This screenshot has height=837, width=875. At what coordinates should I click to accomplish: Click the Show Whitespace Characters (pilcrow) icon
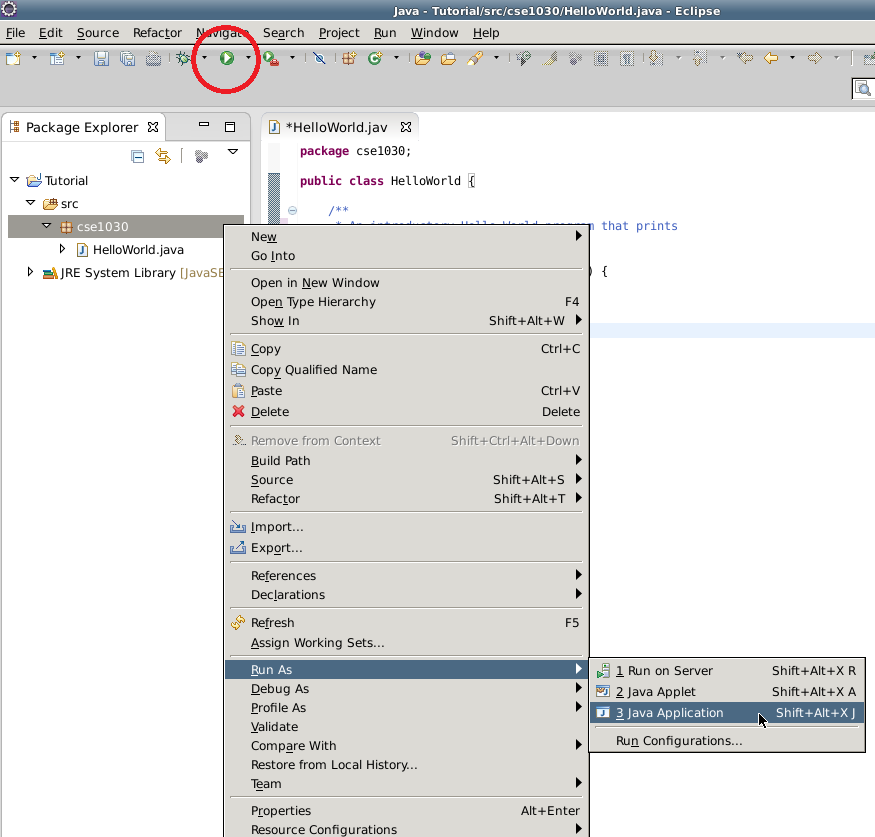(627, 58)
